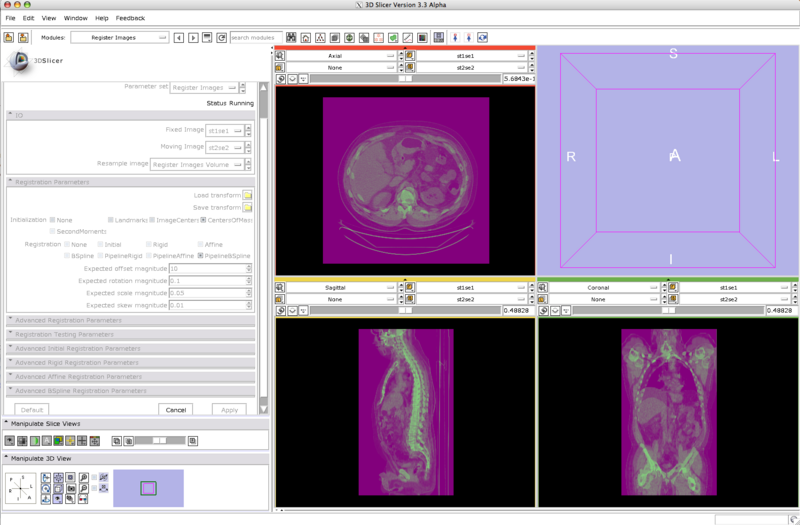Click the Sagittal slice offset slider
Screen dimensions: 800x525
[x=405, y=310]
